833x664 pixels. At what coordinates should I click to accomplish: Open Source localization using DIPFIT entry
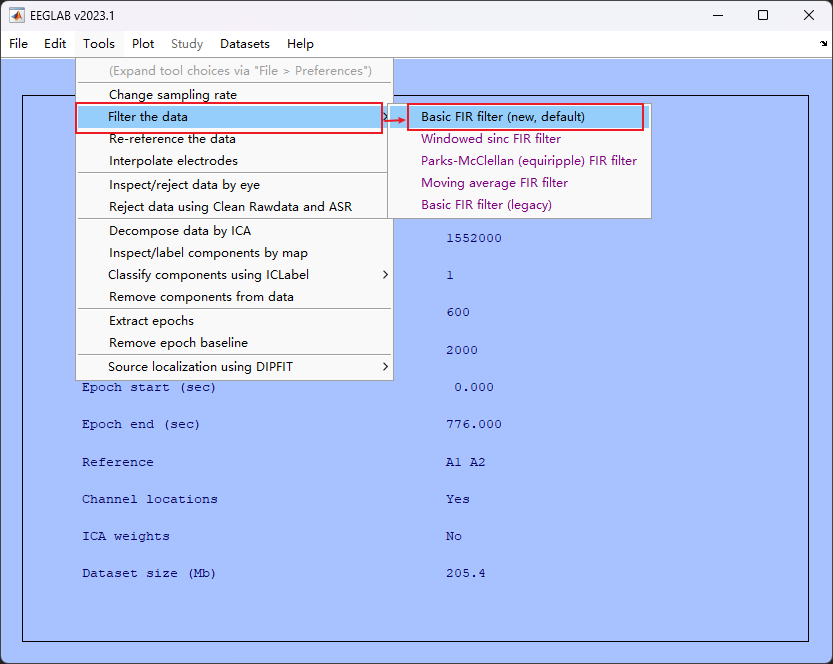pyautogui.click(x=234, y=367)
